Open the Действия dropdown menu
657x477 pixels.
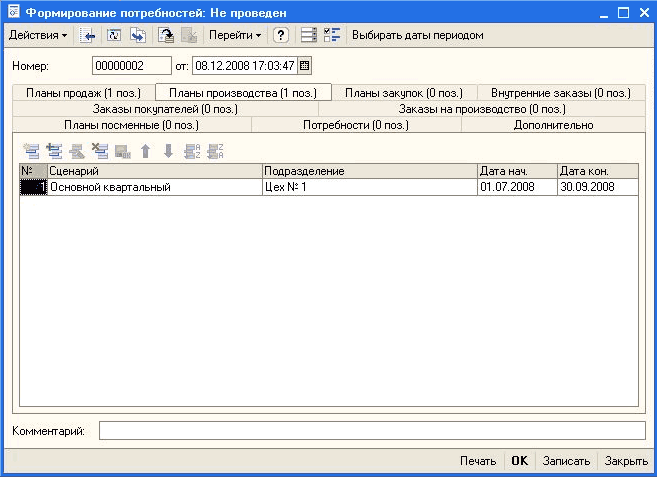click(x=38, y=35)
